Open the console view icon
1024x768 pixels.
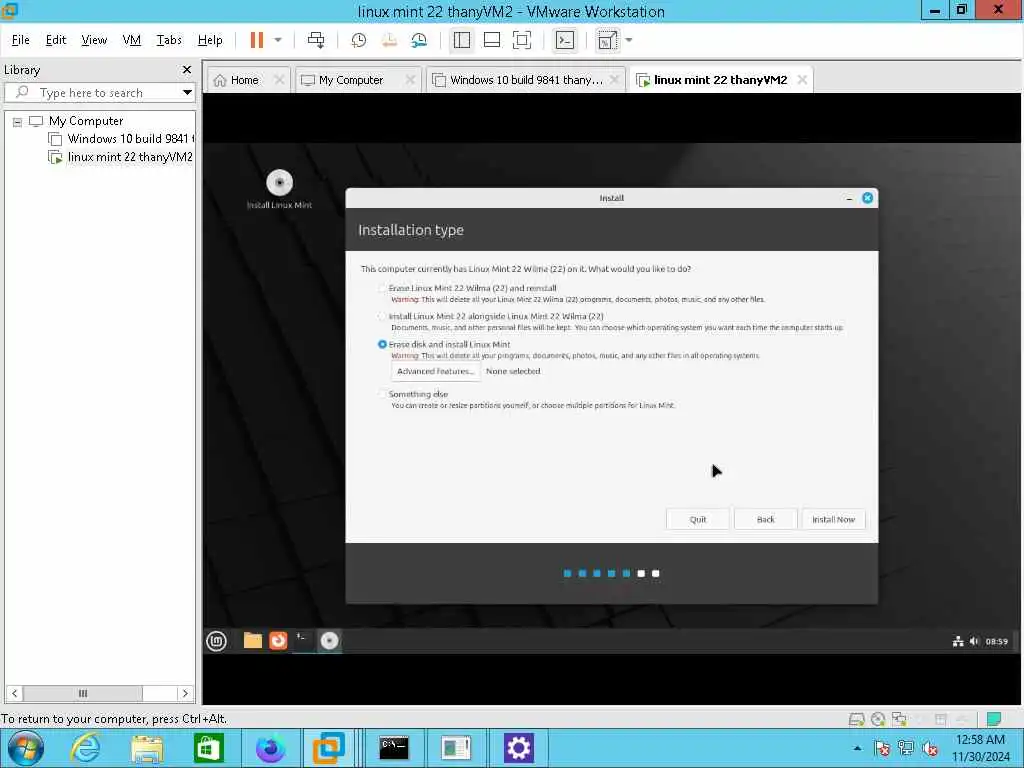coord(564,40)
